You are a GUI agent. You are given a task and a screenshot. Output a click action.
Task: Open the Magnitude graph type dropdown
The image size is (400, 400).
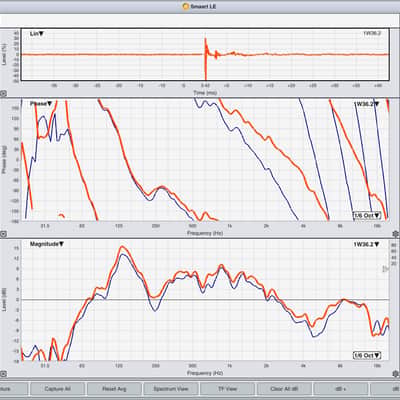coord(47,244)
